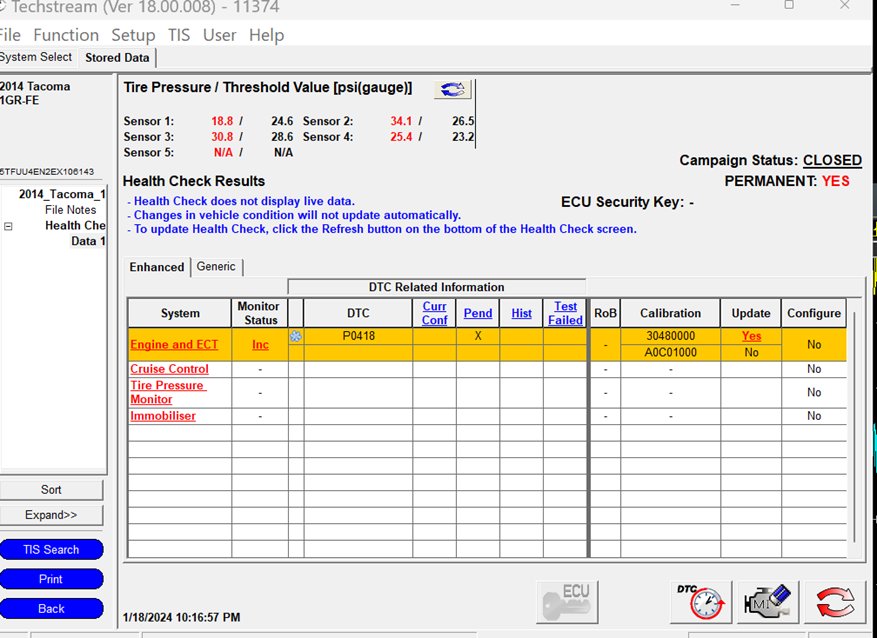Click the X in the Pend column
The image size is (877, 638).
[478, 336]
